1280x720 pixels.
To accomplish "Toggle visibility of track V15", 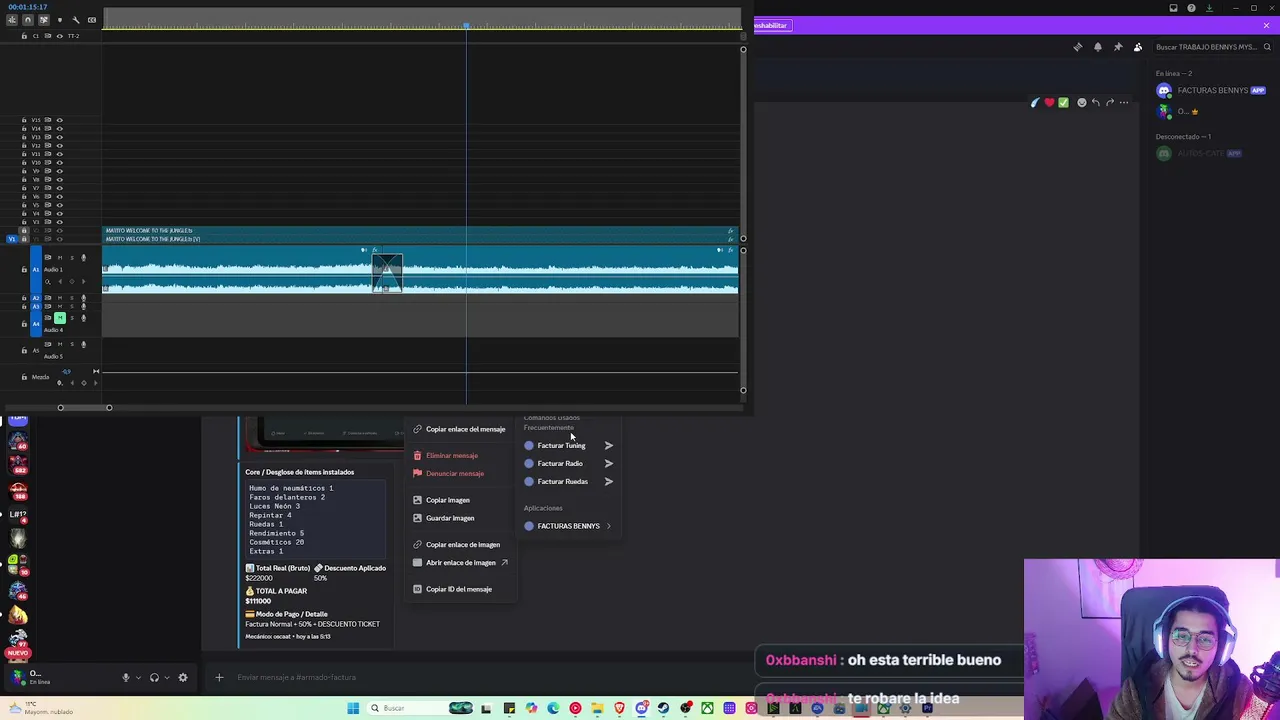I will tap(59, 120).
